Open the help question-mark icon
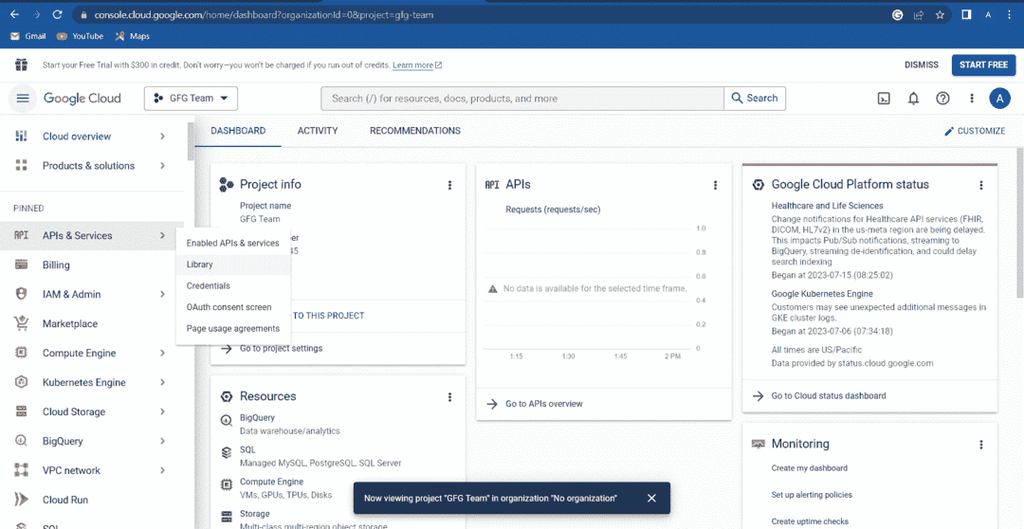Screen dimensions: 1024x529 942,99
